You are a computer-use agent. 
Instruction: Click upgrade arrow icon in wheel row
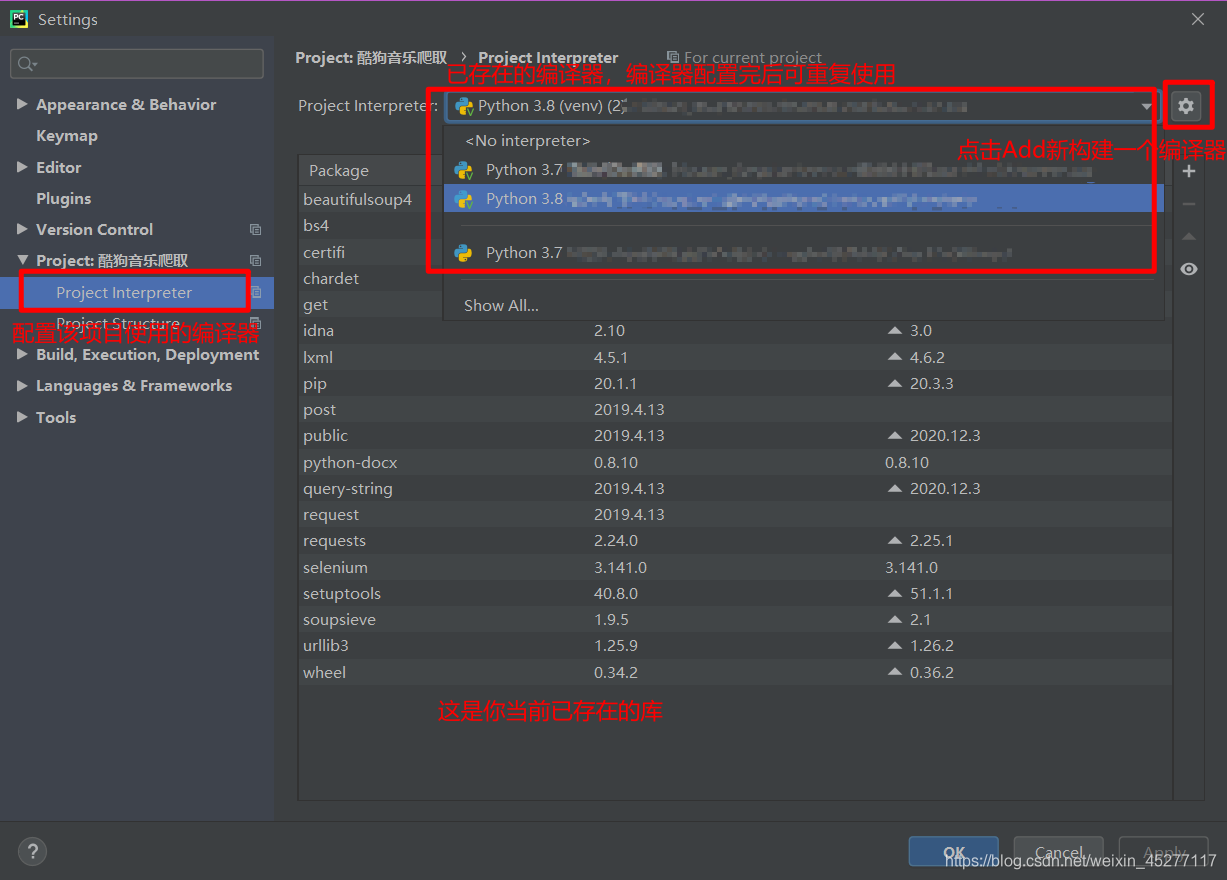pos(895,673)
